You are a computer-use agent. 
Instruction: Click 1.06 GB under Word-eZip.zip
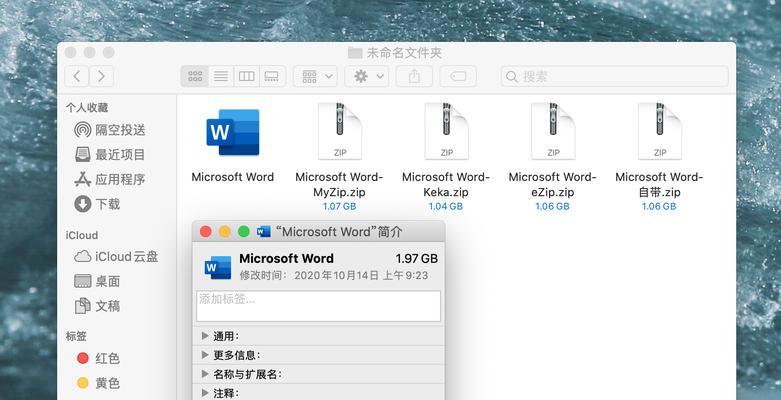tap(552, 206)
